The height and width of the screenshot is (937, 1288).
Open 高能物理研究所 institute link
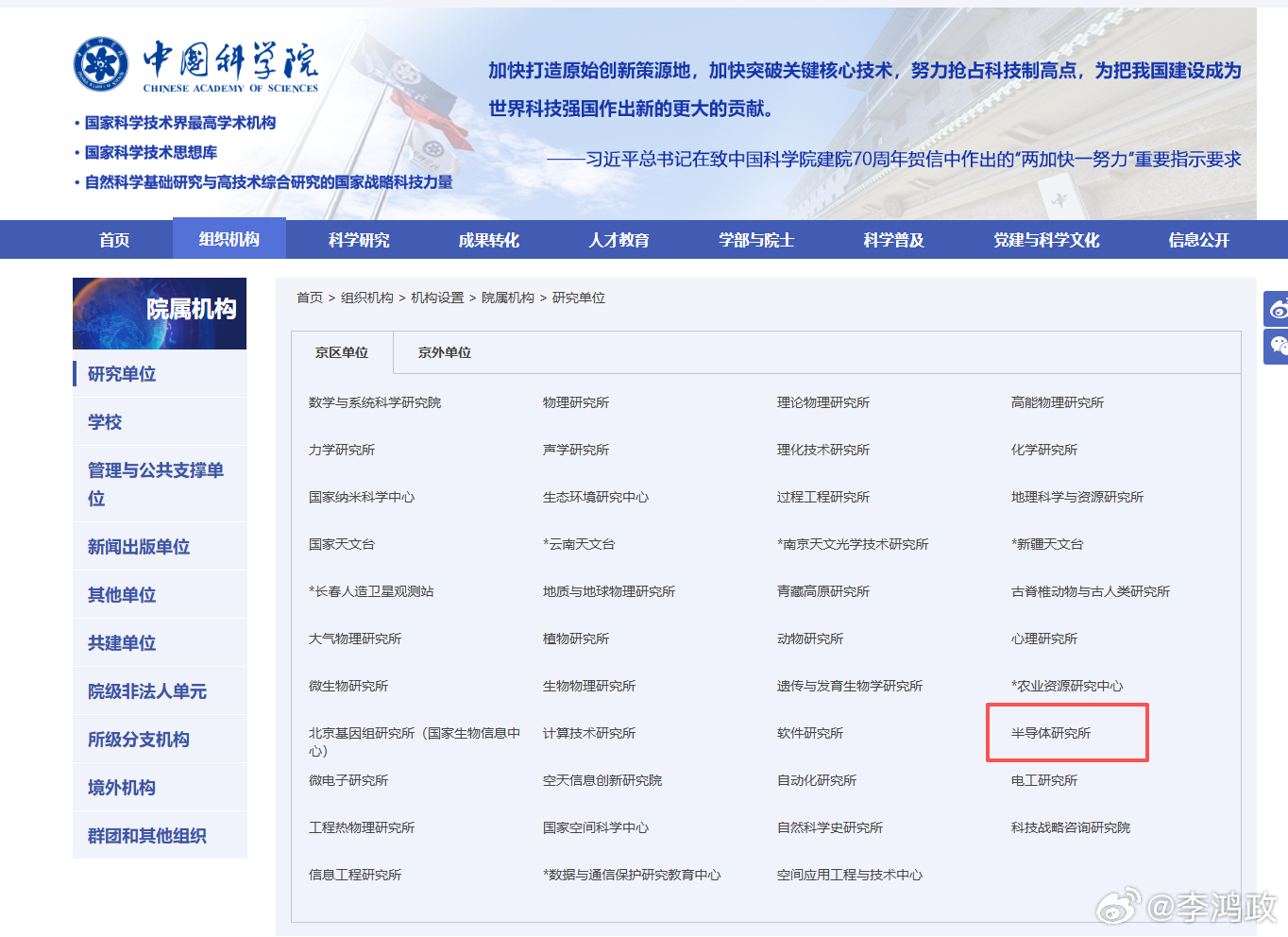tap(1058, 402)
